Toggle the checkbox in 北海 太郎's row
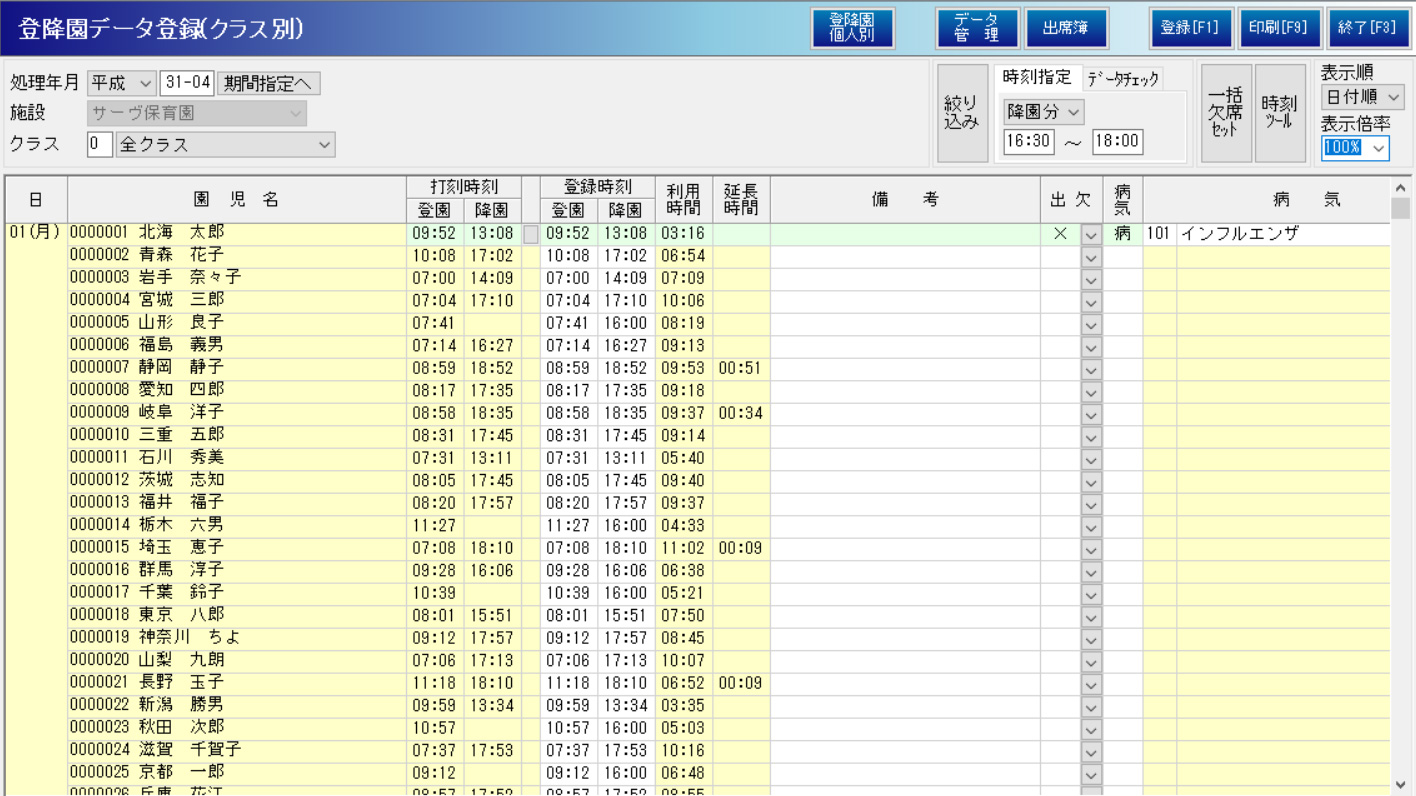 point(531,234)
